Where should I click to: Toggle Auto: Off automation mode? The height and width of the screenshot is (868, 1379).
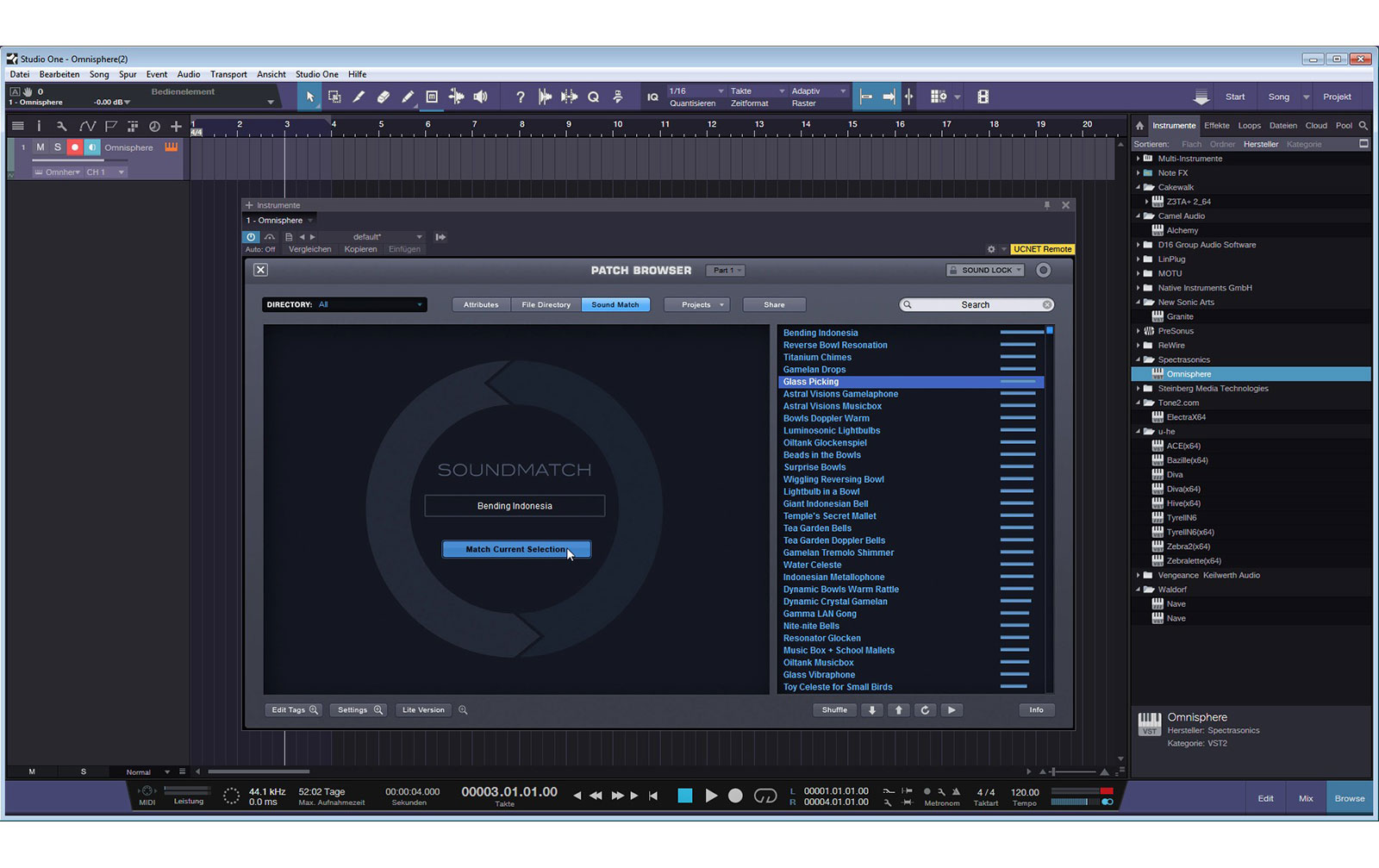coord(260,249)
